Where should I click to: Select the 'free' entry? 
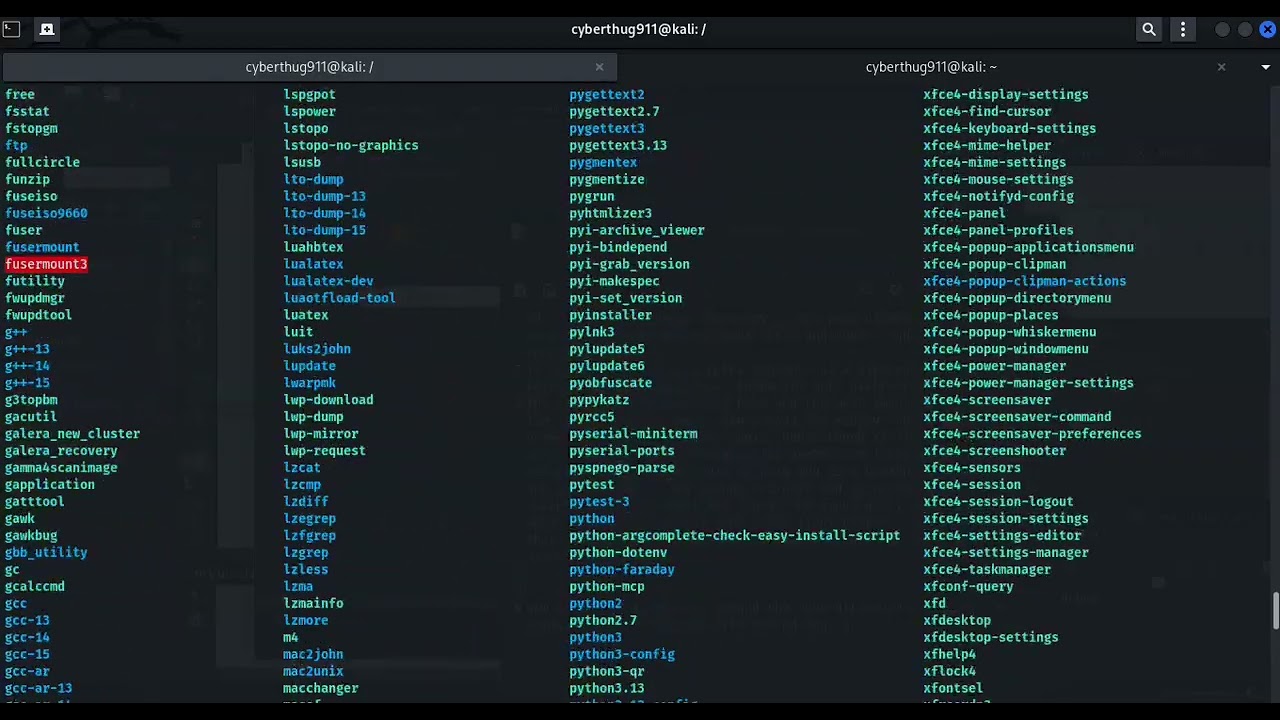20,94
